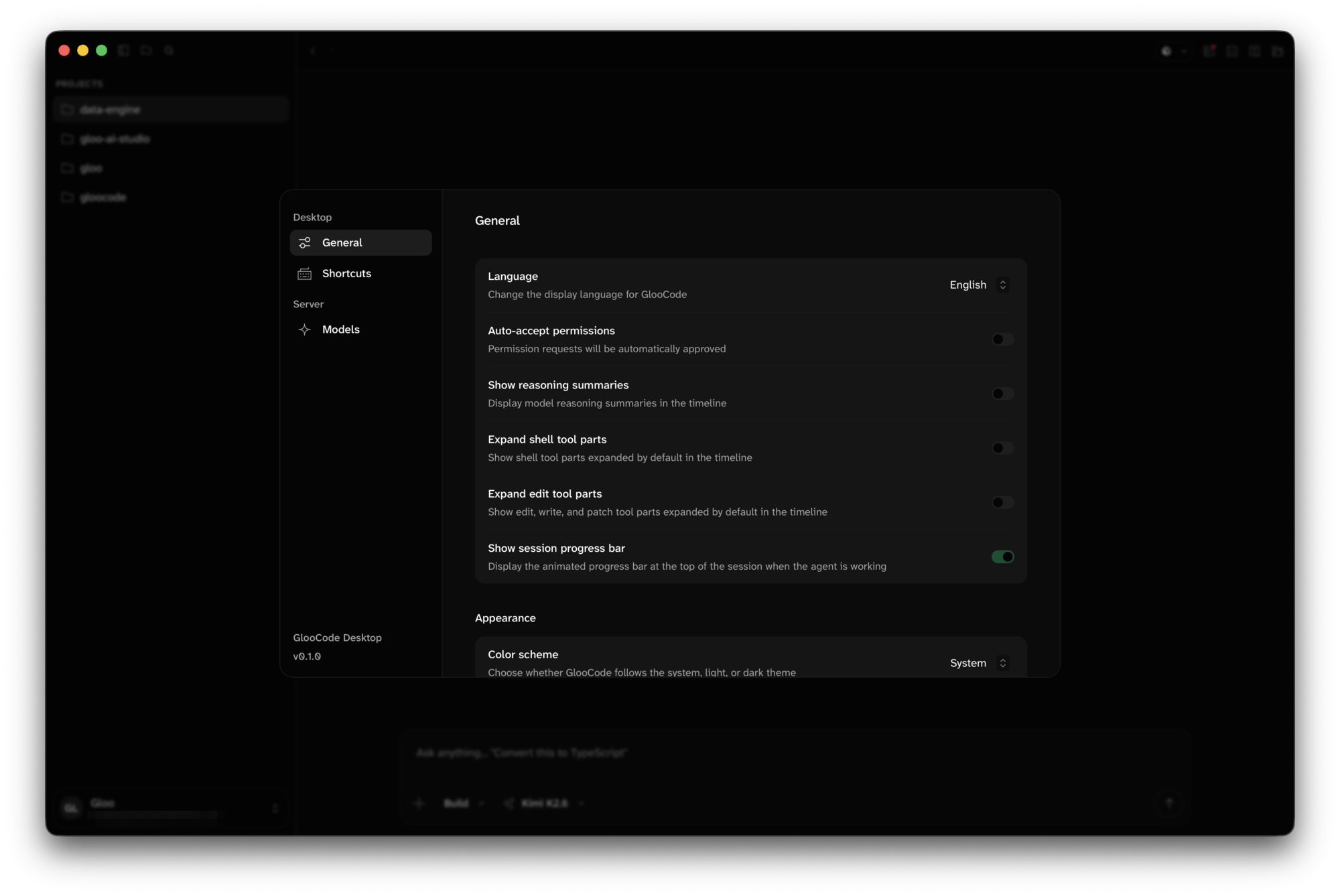Viewport: 1340px width, 896px height.
Task: Click the General page heading
Action: pyautogui.click(x=497, y=220)
